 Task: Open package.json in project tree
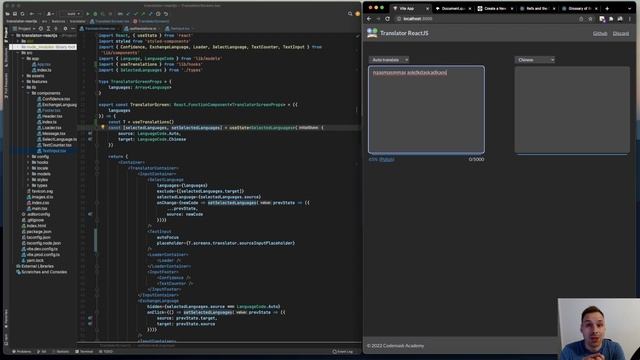click(36, 231)
